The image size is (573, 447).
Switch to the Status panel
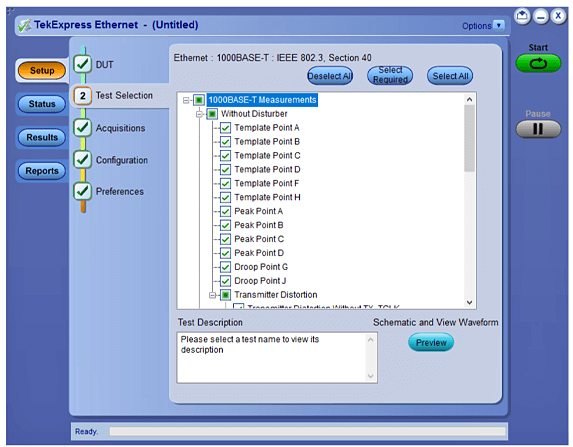(x=42, y=104)
